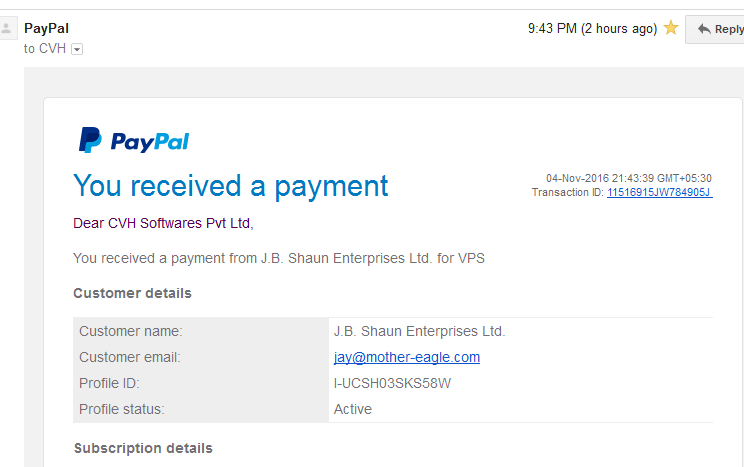Click the yellow star icon
This screenshot has width=744, height=467.
tap(670, 28)
